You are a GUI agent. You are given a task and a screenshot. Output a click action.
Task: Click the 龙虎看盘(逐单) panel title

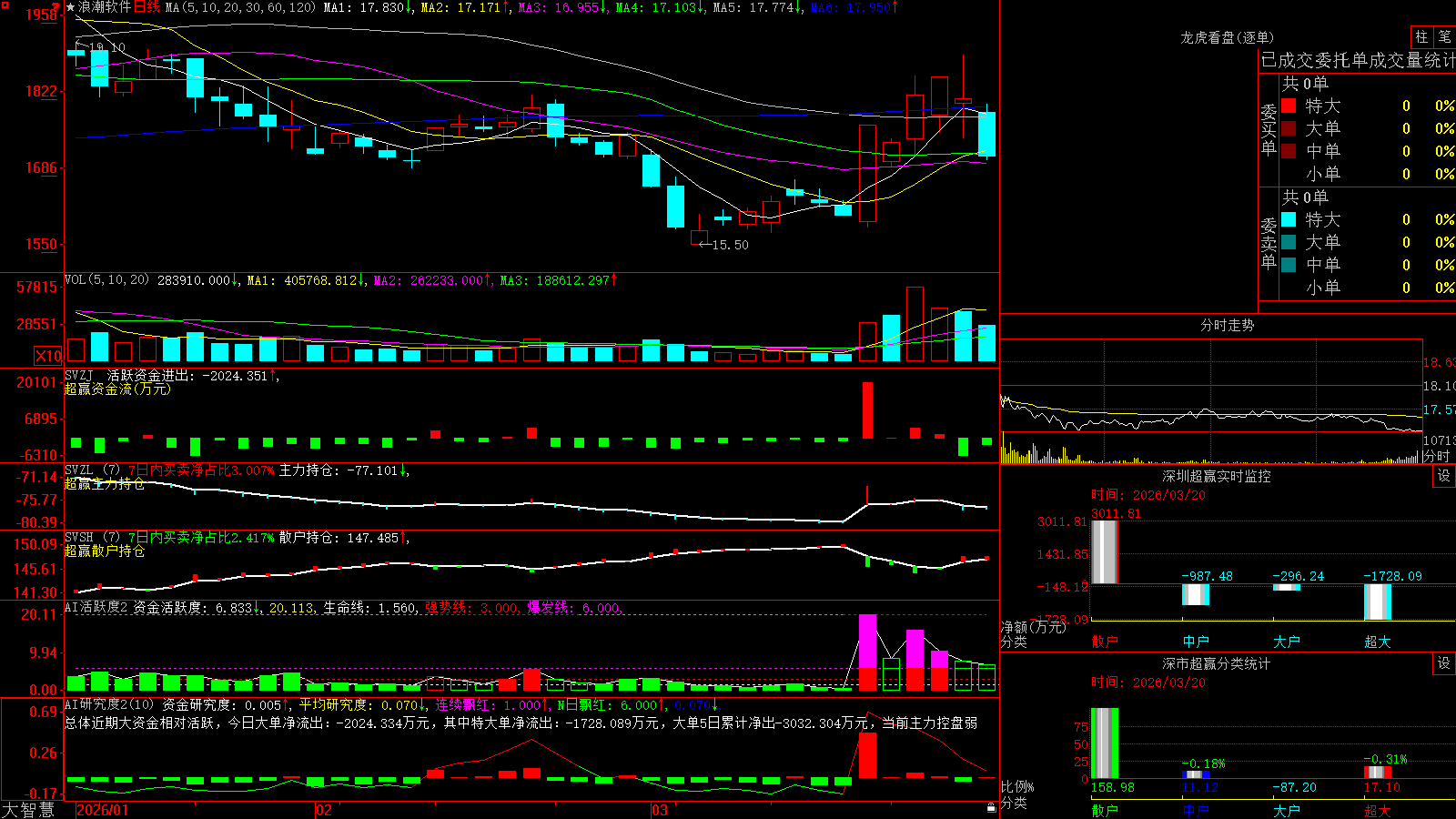click(x=1227, y=37)
